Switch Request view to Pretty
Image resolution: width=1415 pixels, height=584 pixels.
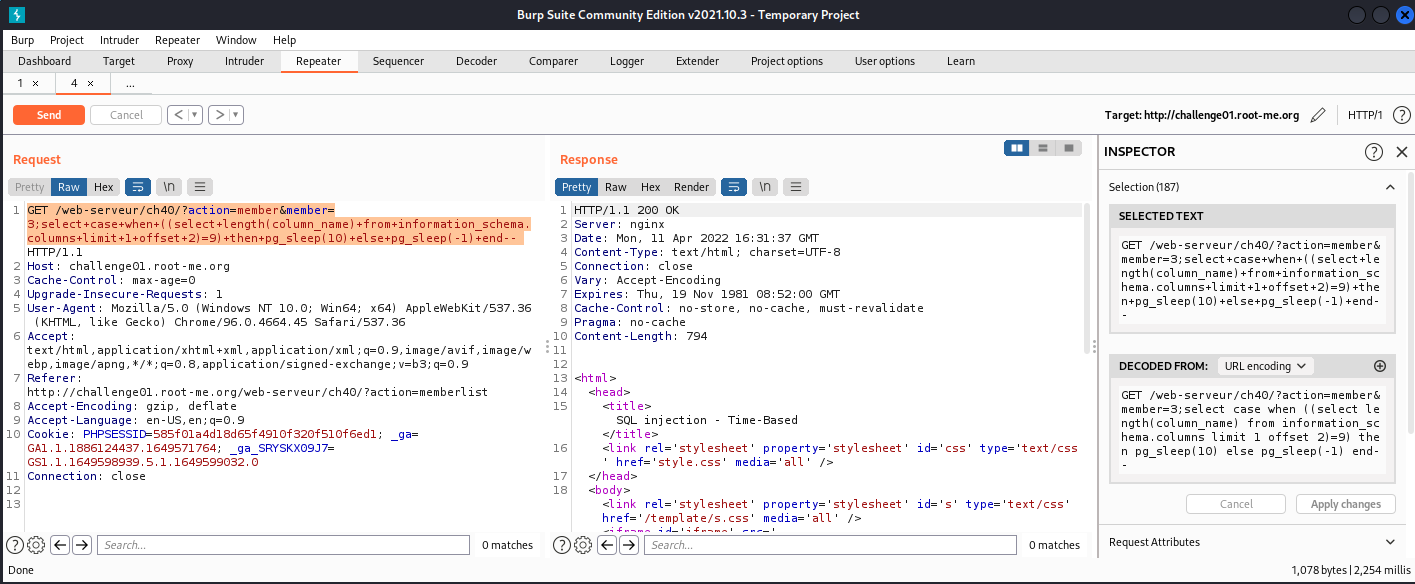click(x=30, y=187)
